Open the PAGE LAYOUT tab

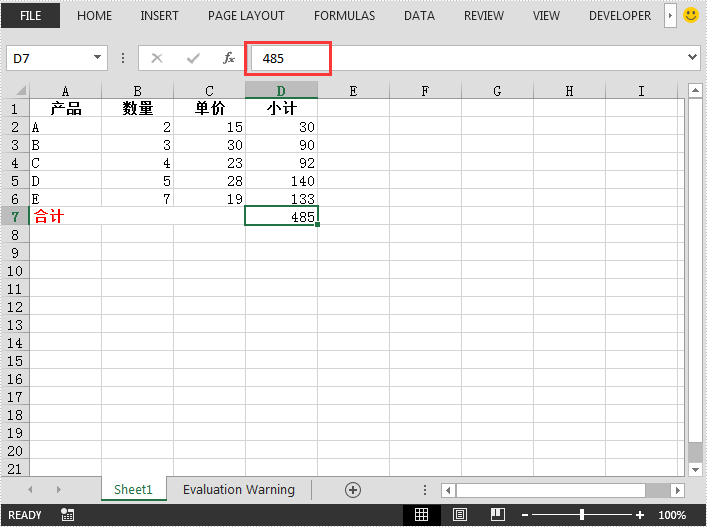(x=246, y=16)
